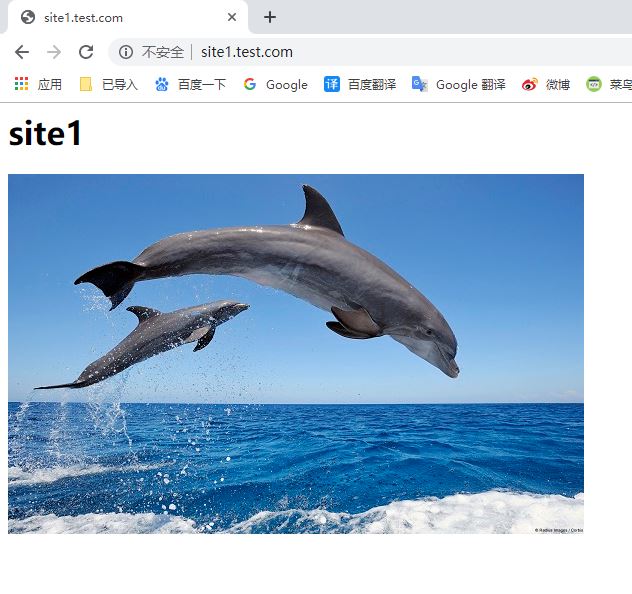This screenshot has height=594, width=632.
Task: View site info via the 不安全 icon
Action: coord(126,52)
